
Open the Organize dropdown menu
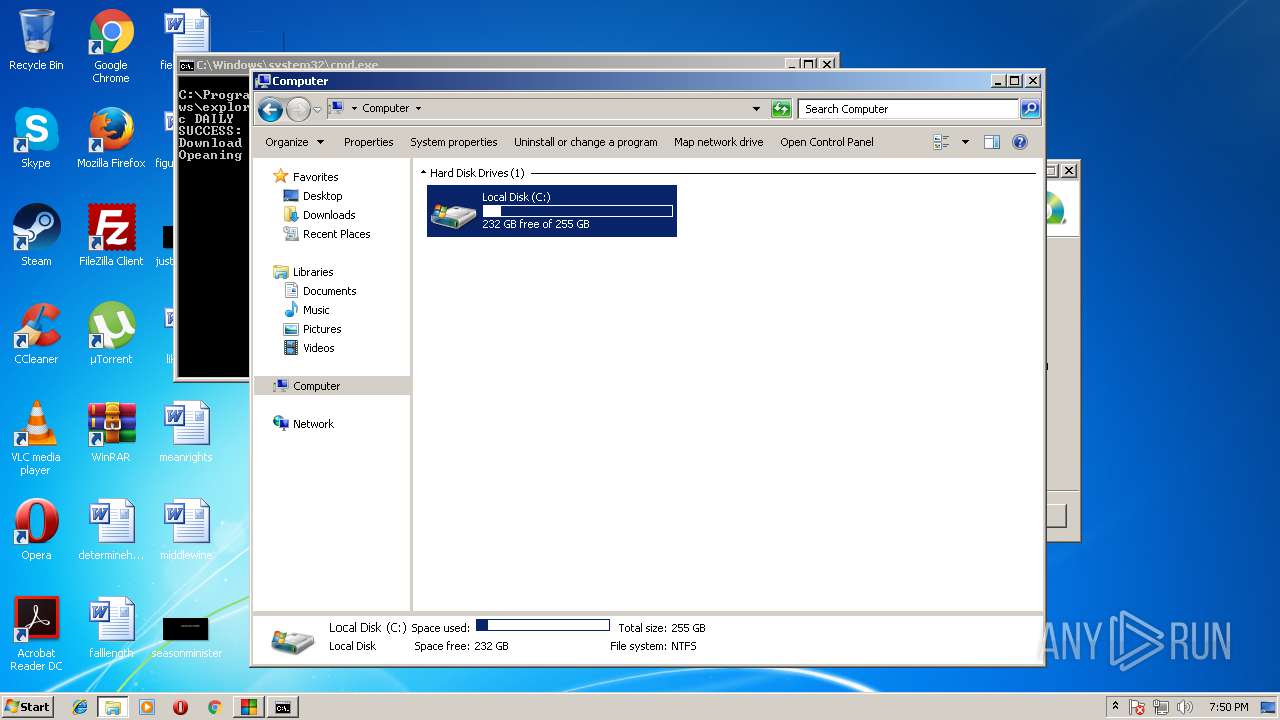(x=294, y=142)
